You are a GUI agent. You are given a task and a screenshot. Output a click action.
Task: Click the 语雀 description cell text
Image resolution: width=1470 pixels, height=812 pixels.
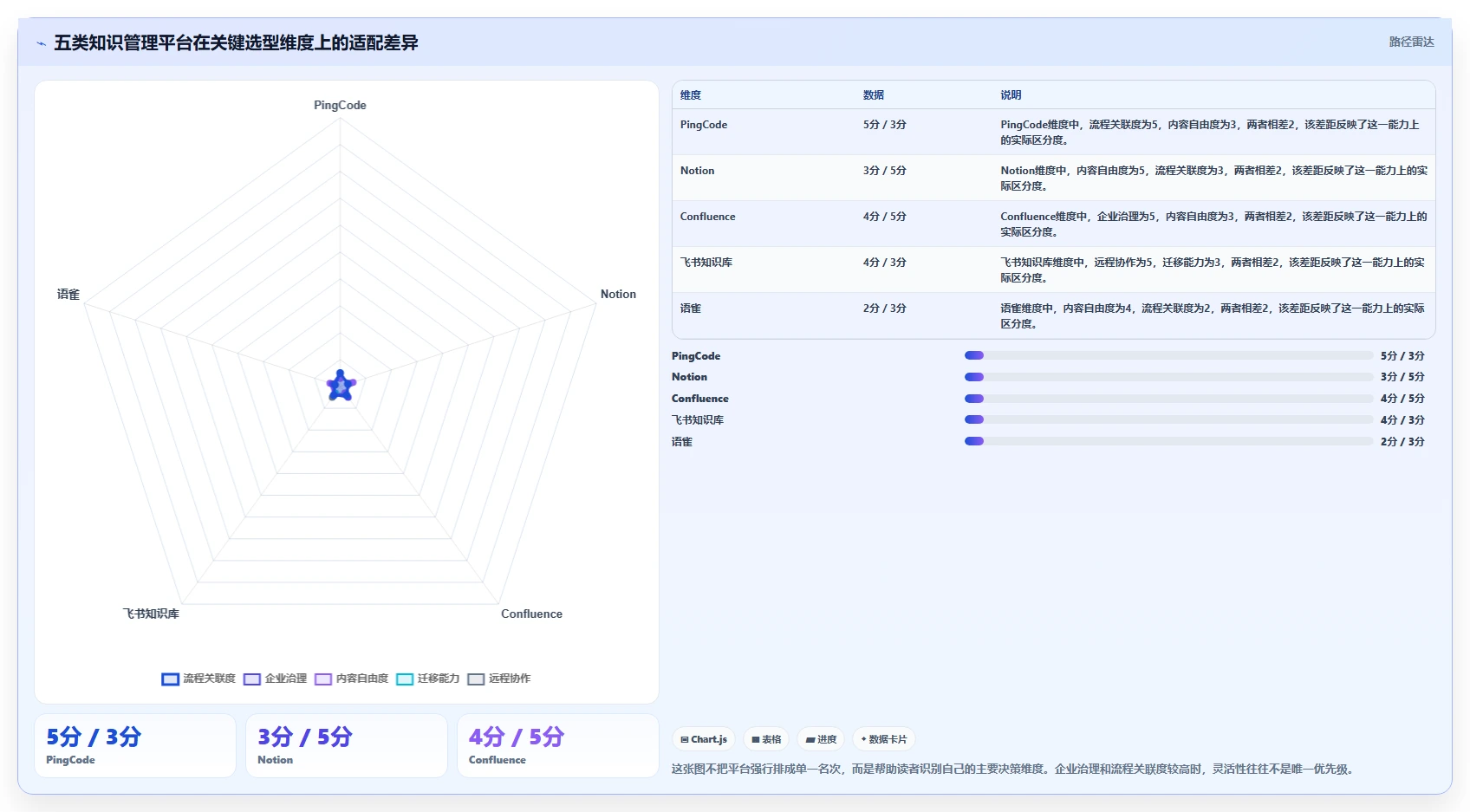click(x=1213, y=316)
